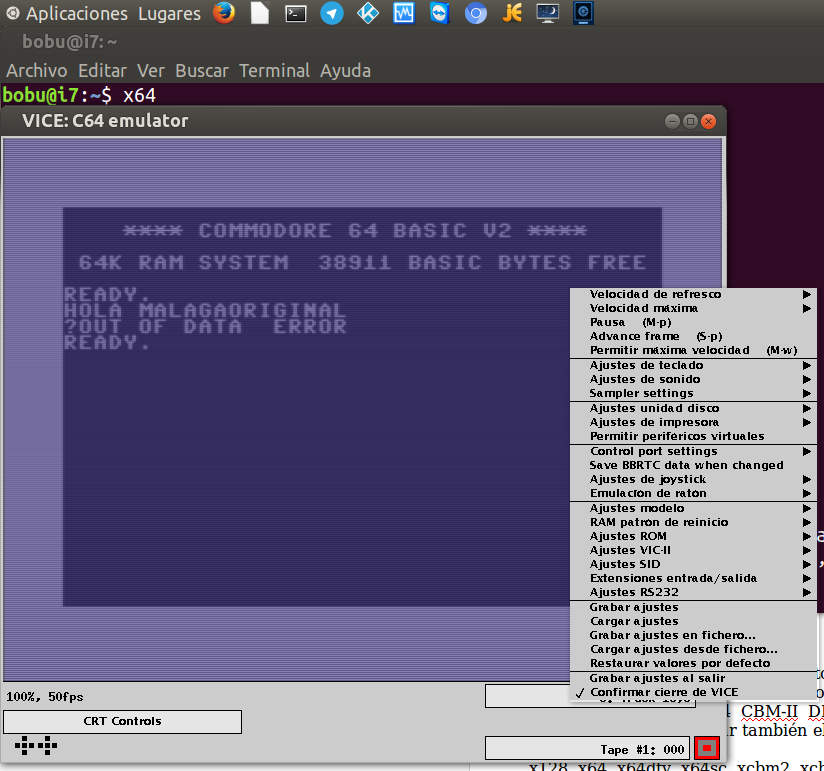
Task: Expand Ajustes de joystick submenu
Action: point(693,479)
